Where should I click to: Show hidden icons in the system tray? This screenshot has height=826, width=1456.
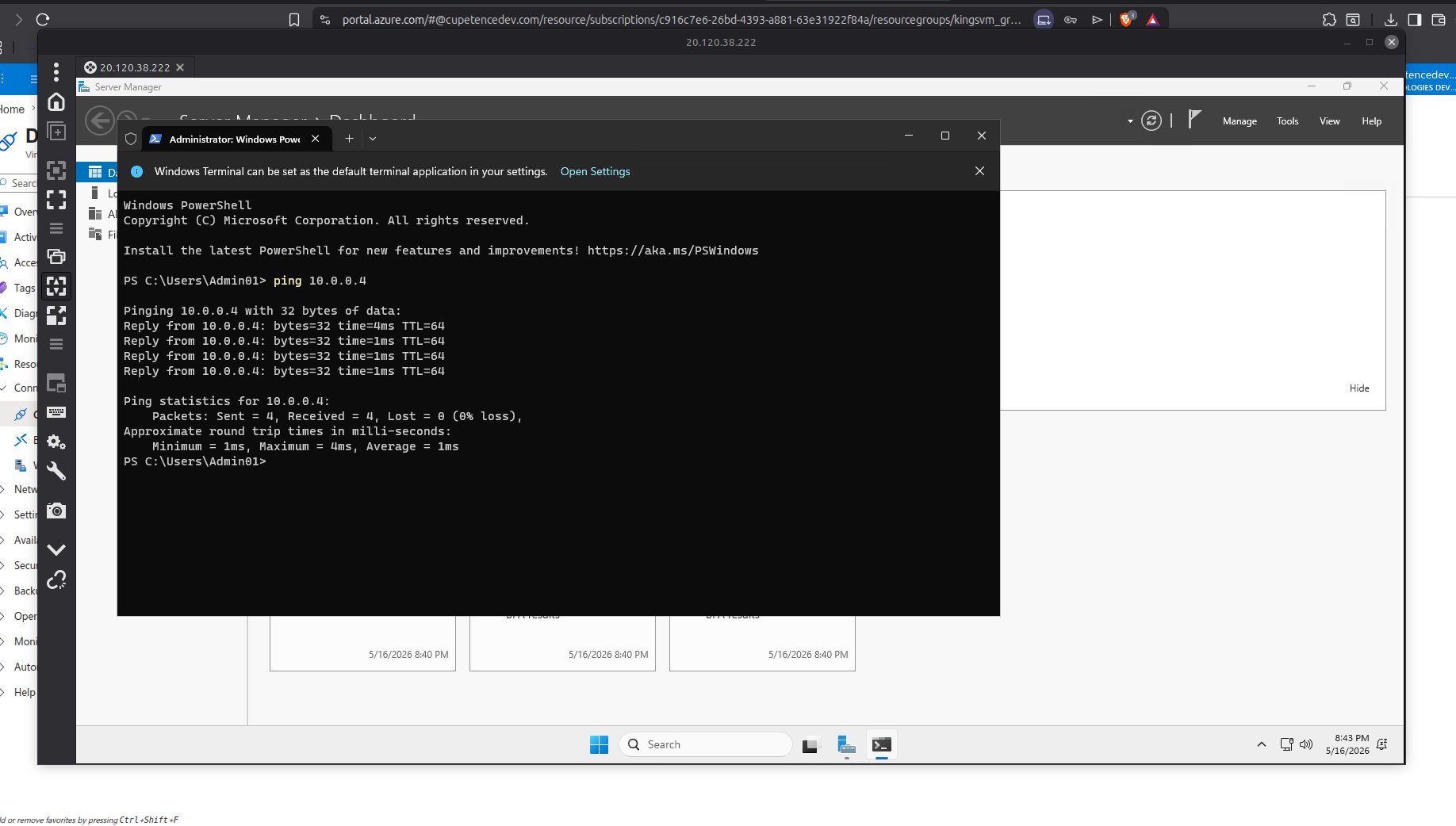click(x=1261, y=744)
